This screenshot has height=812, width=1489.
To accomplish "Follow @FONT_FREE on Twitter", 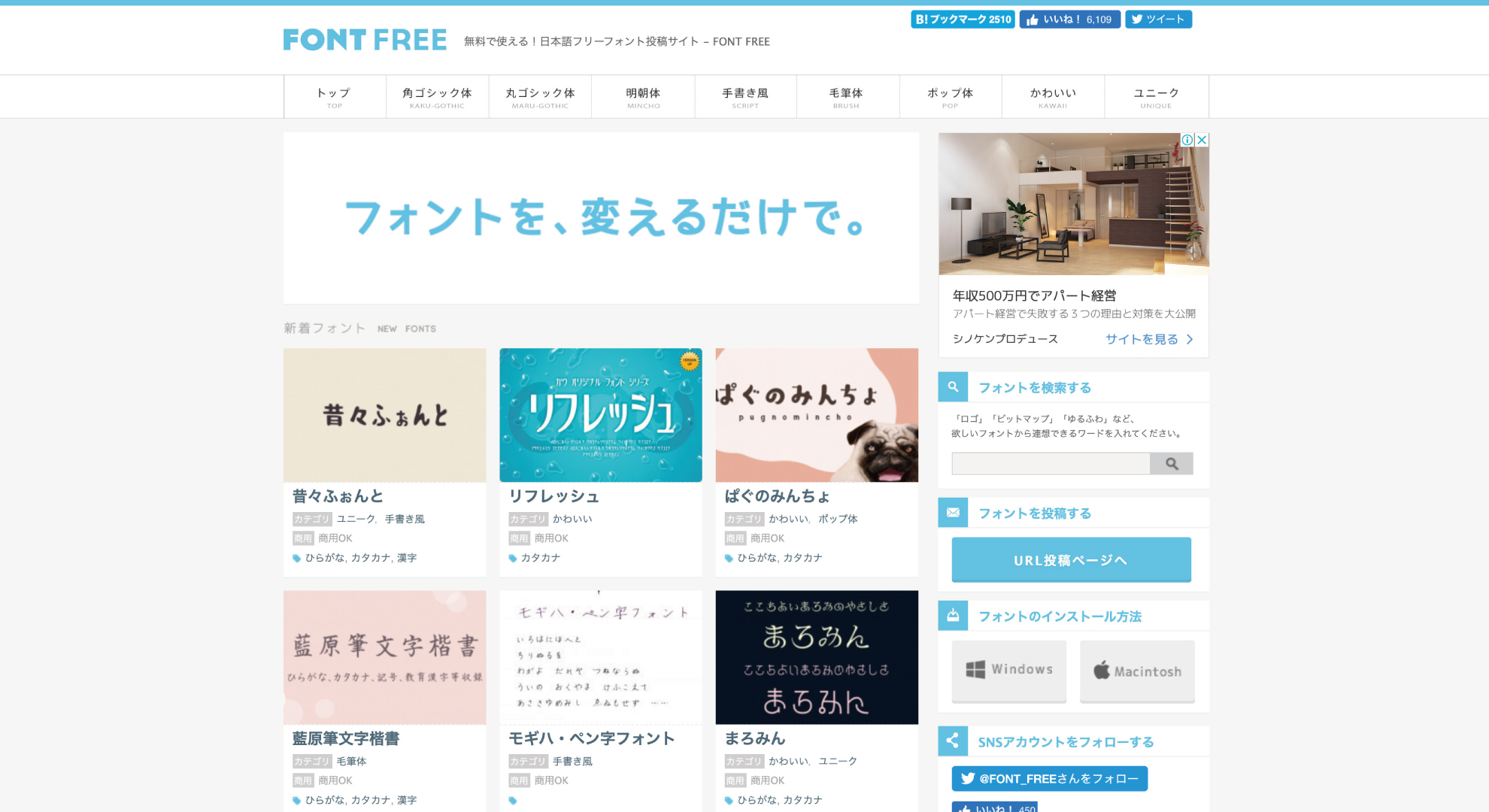I will pyautogui.click(x=1049, y=779).
